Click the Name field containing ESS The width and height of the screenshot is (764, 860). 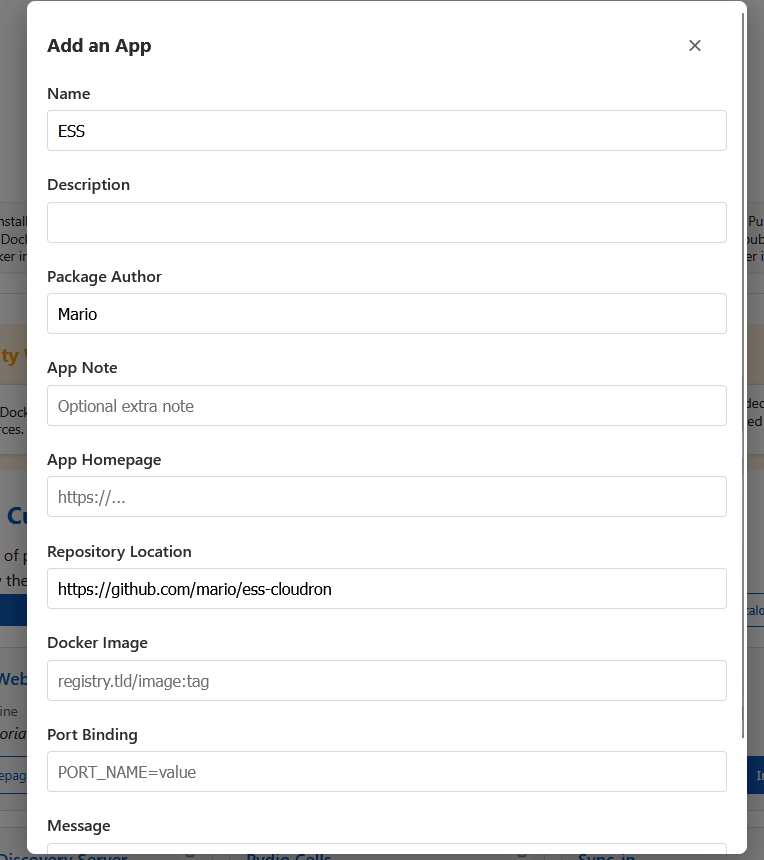pos(386,131)
